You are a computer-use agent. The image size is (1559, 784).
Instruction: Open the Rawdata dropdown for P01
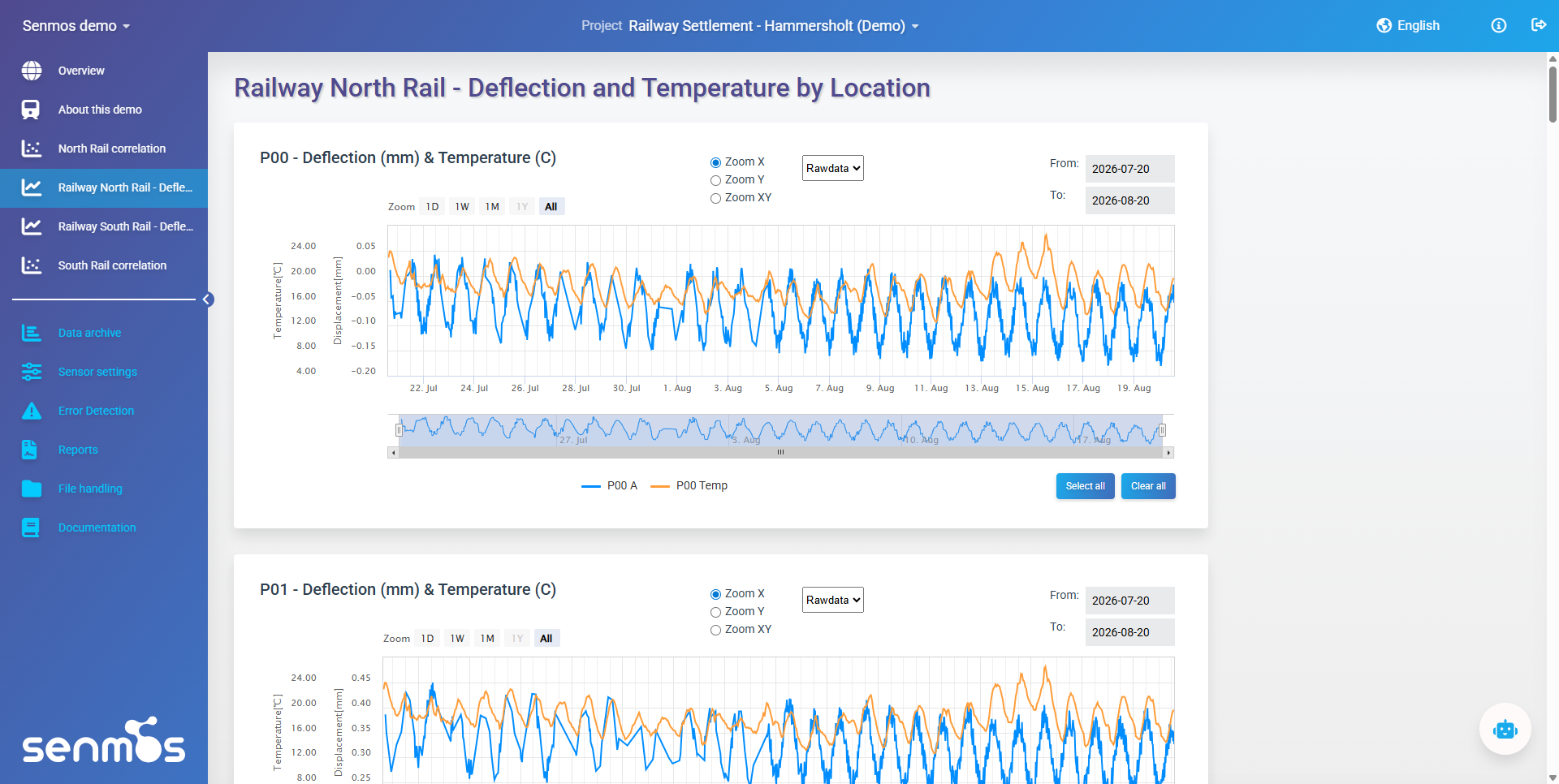tap(832, 600)
